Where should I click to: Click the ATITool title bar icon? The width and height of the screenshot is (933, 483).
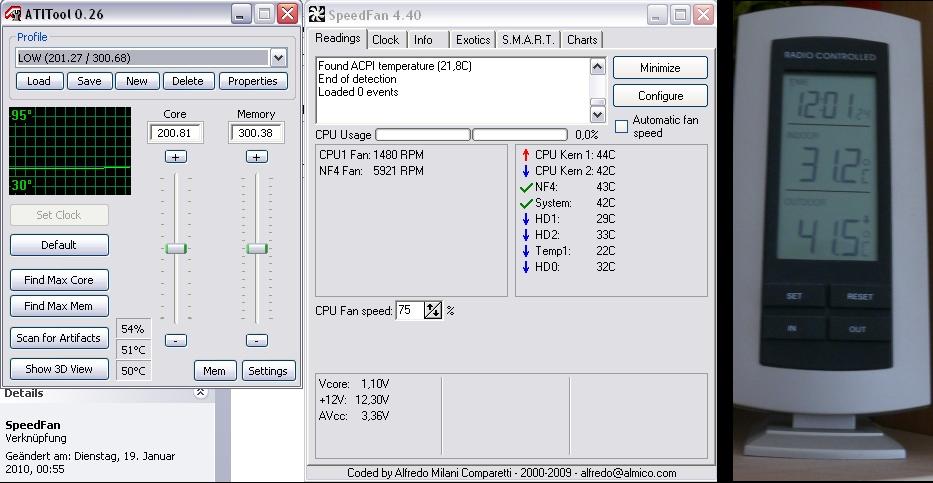click(12, 14)
